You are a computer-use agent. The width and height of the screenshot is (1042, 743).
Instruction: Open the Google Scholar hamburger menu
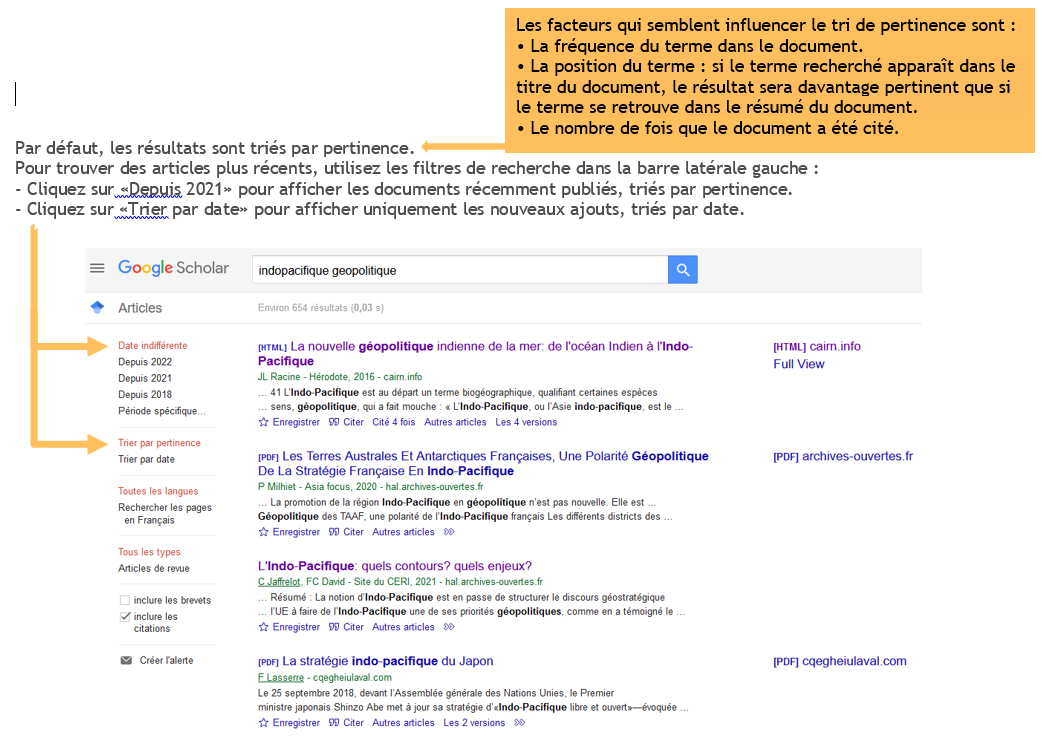click(97, 268)
